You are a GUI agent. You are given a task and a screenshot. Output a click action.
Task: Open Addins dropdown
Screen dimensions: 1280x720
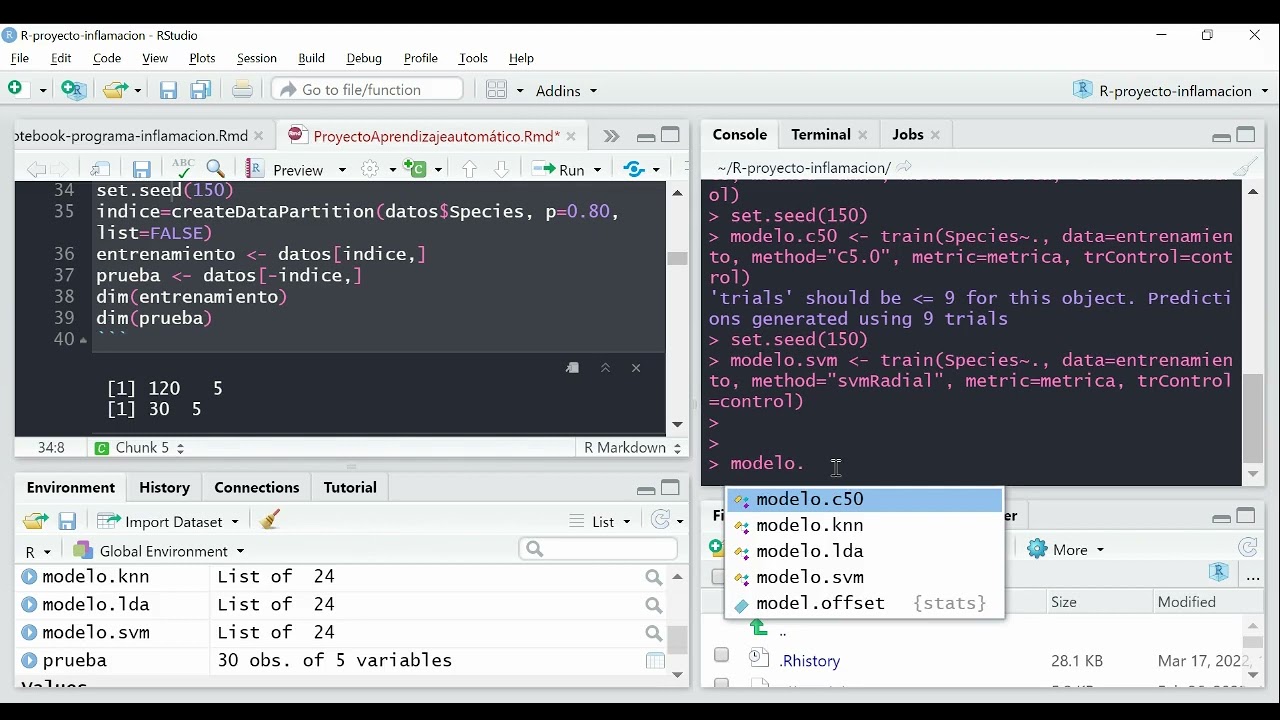566,90
